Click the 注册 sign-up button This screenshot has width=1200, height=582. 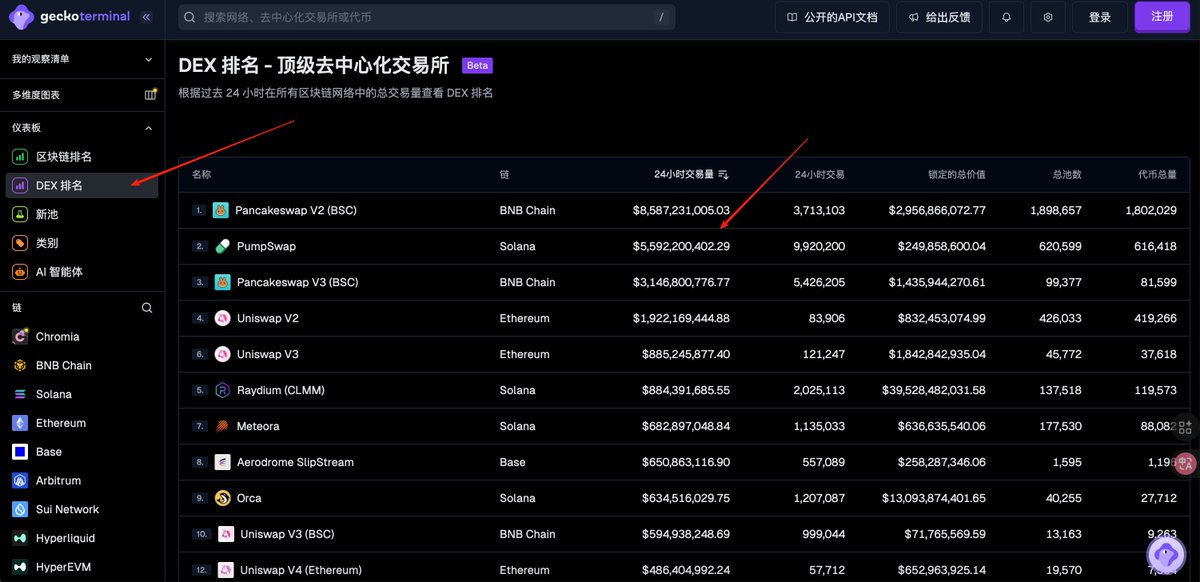pos(1162,17)
